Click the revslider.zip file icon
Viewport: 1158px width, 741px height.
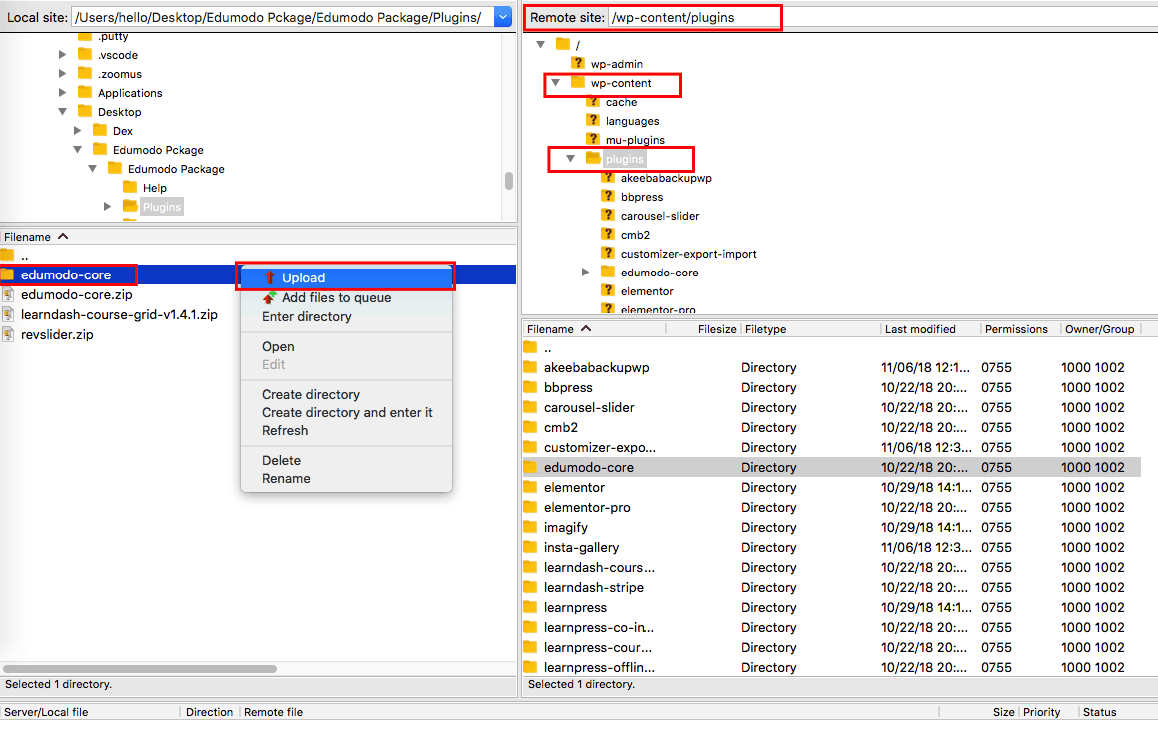click(x=8, y=335)
